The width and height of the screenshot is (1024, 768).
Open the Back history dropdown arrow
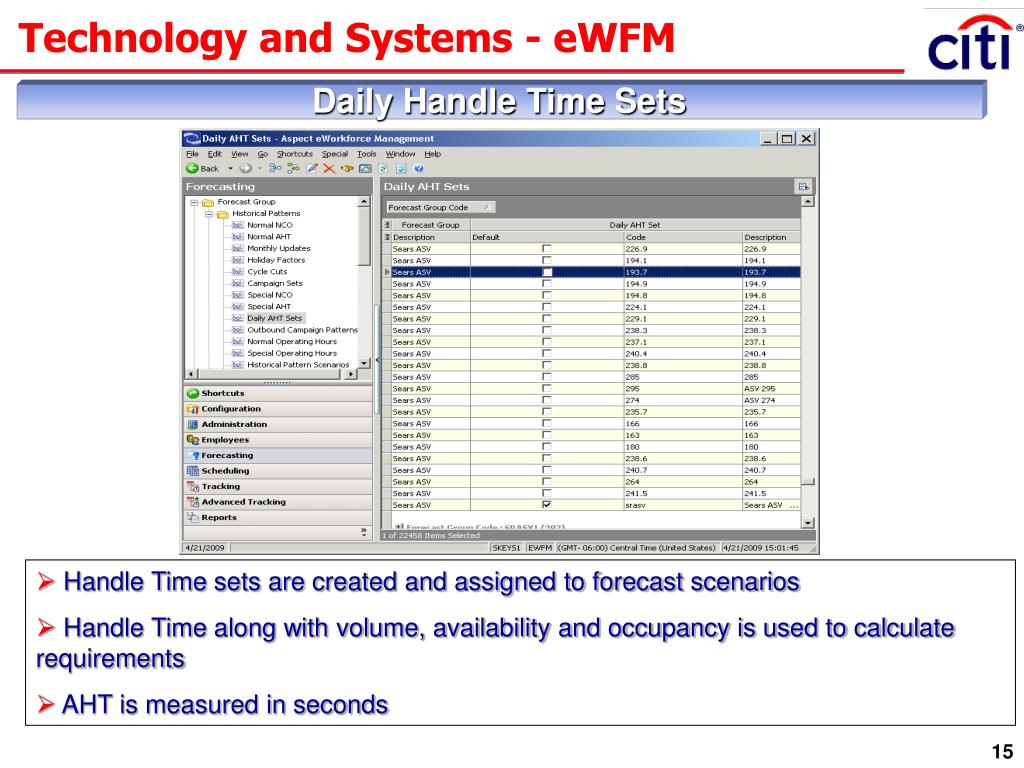click(230, 168)
